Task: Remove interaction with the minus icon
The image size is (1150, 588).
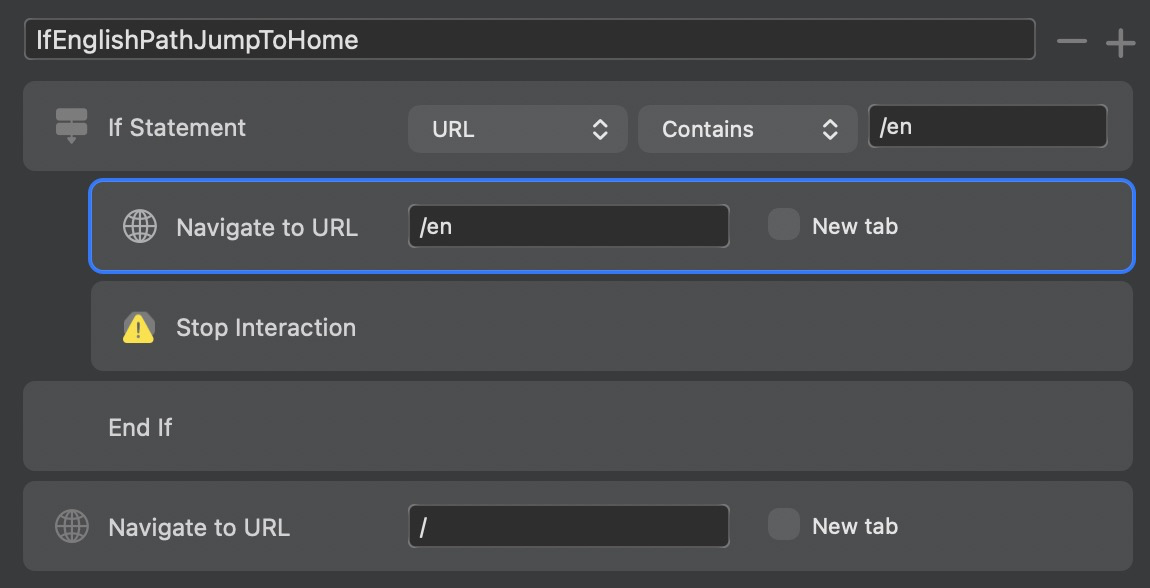Action: point(1072,41)
